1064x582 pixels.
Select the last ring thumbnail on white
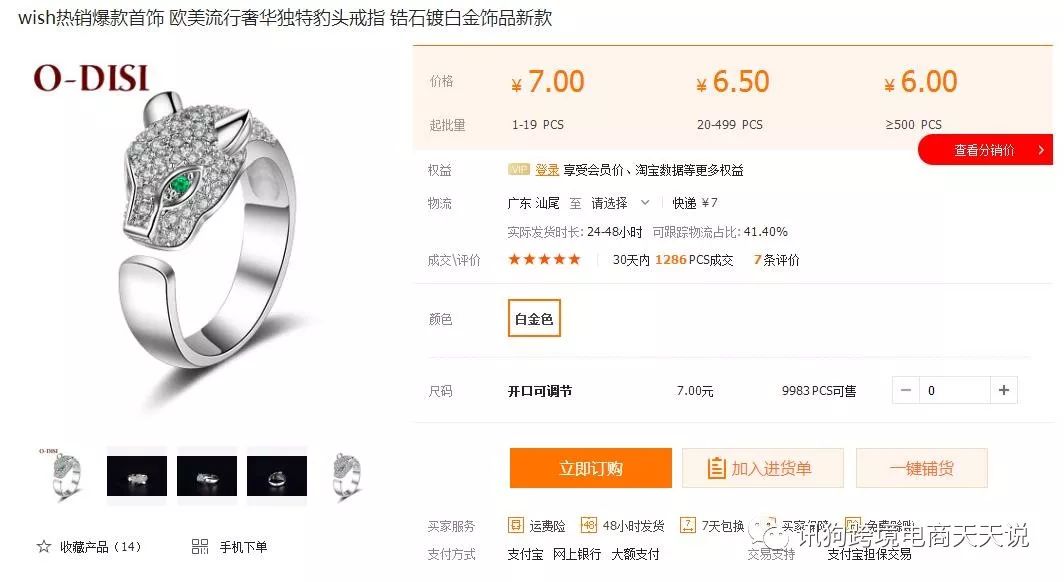click(347, 476)
